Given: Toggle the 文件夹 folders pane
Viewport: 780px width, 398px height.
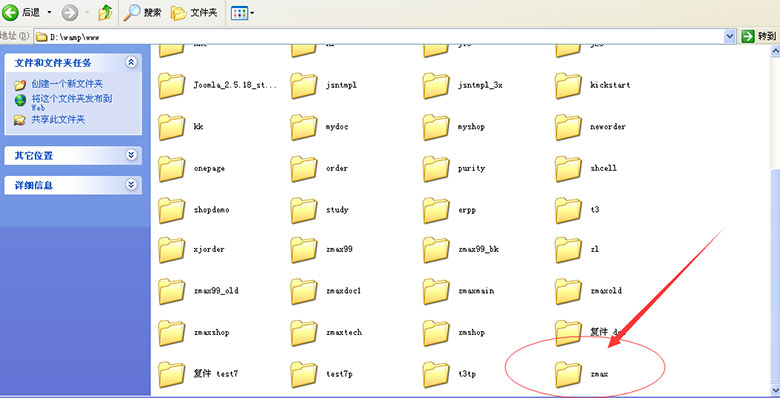Looking at the screenshot, I should pyautogui.click(x=194, y=12).
